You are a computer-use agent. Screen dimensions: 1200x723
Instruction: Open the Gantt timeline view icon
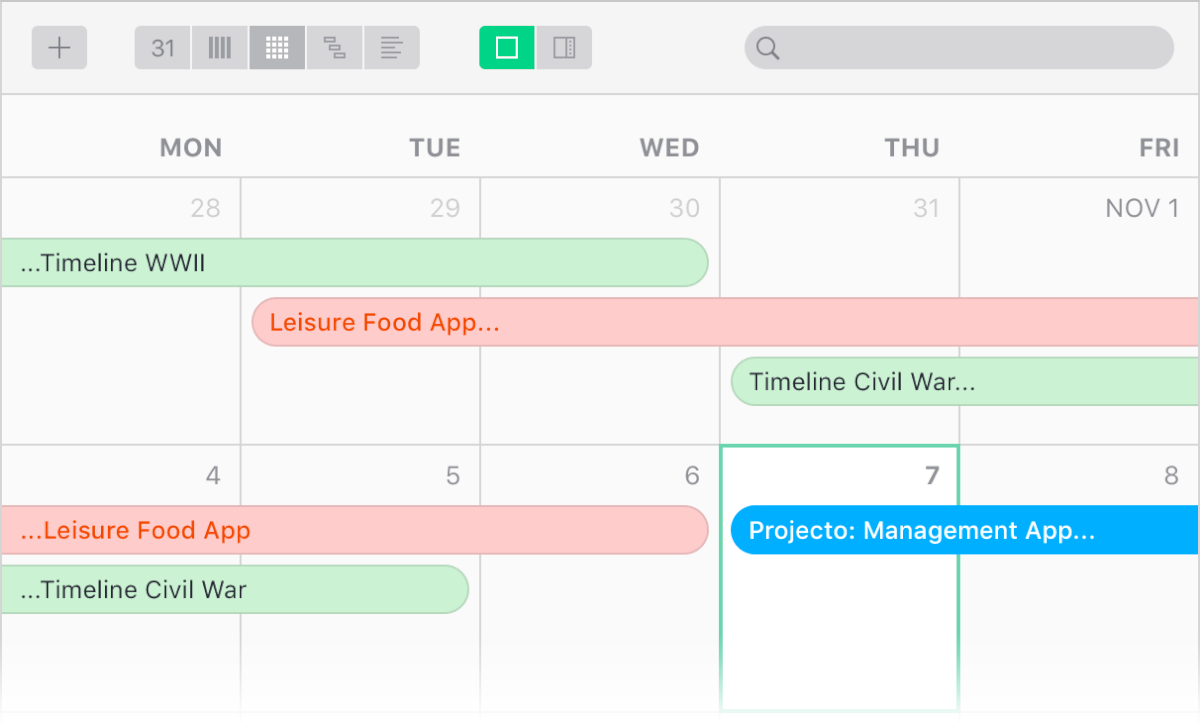tap(334, 48)
